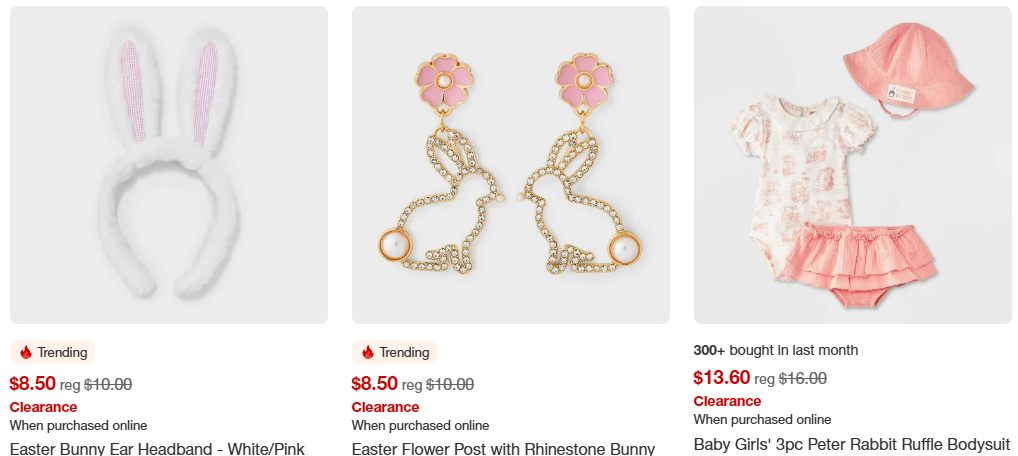The height and width of the screenshot is (456, 1018).
Task: Open the Baby Girls' 3pc Peter Rabbit Bodysuit link
Action: pyautogui.click(x=852, y=444)
